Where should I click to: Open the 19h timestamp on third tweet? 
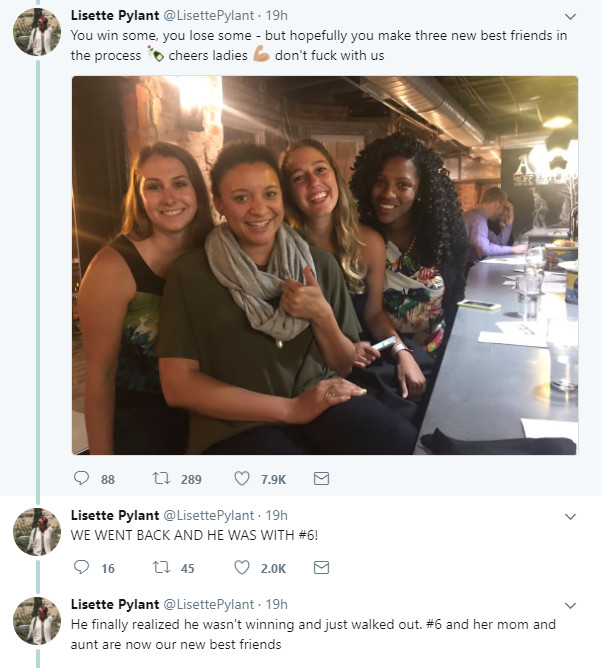pyautogui.click(x=276, y=604)
